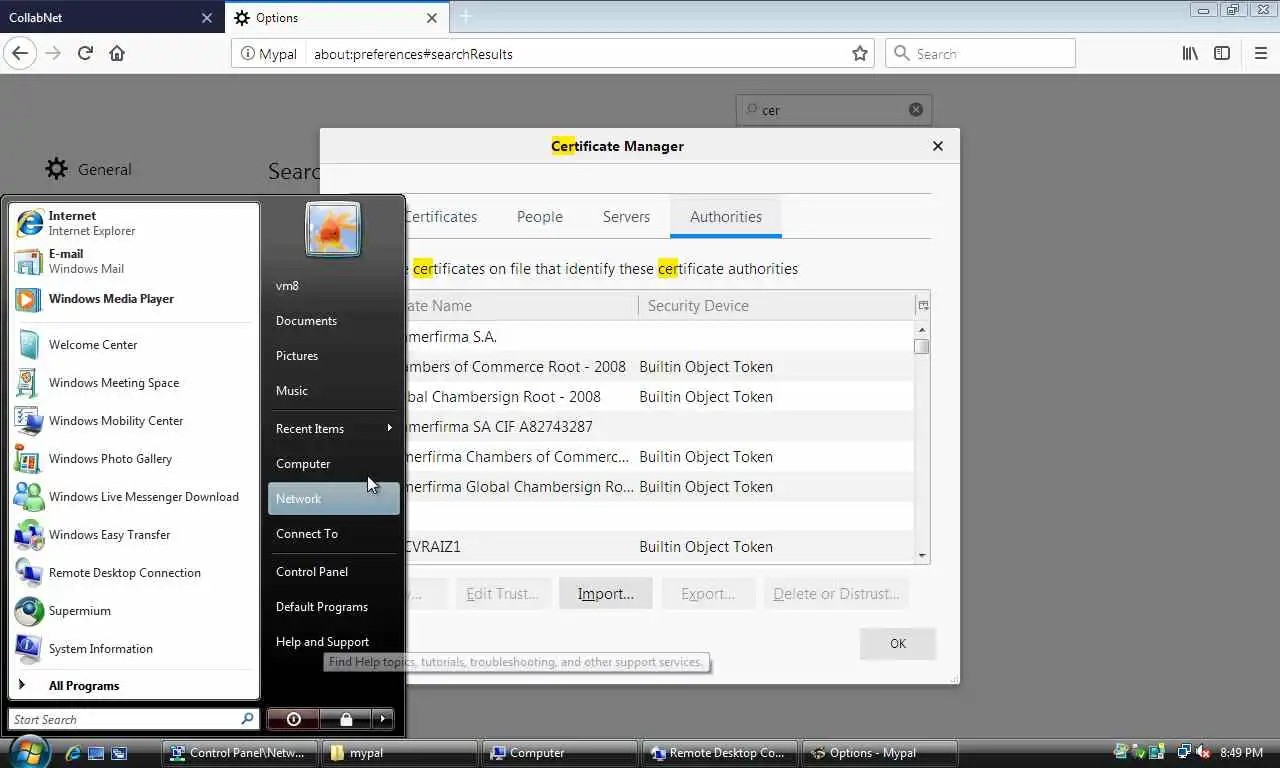
Task: Go to the browser home page
Action: [117, 53]
